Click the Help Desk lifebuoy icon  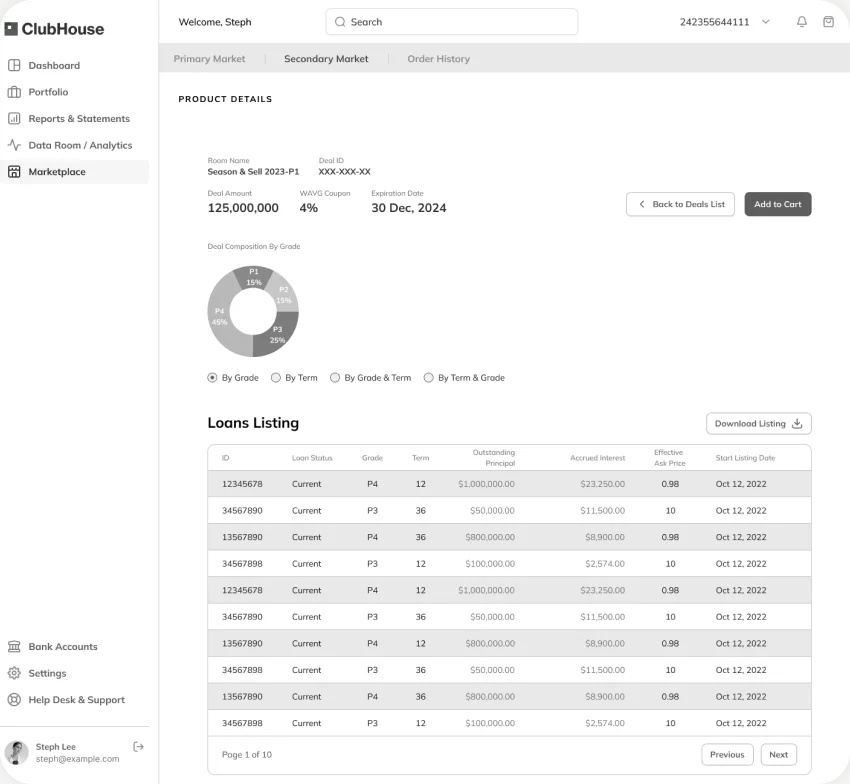click(x=14, y=700)
